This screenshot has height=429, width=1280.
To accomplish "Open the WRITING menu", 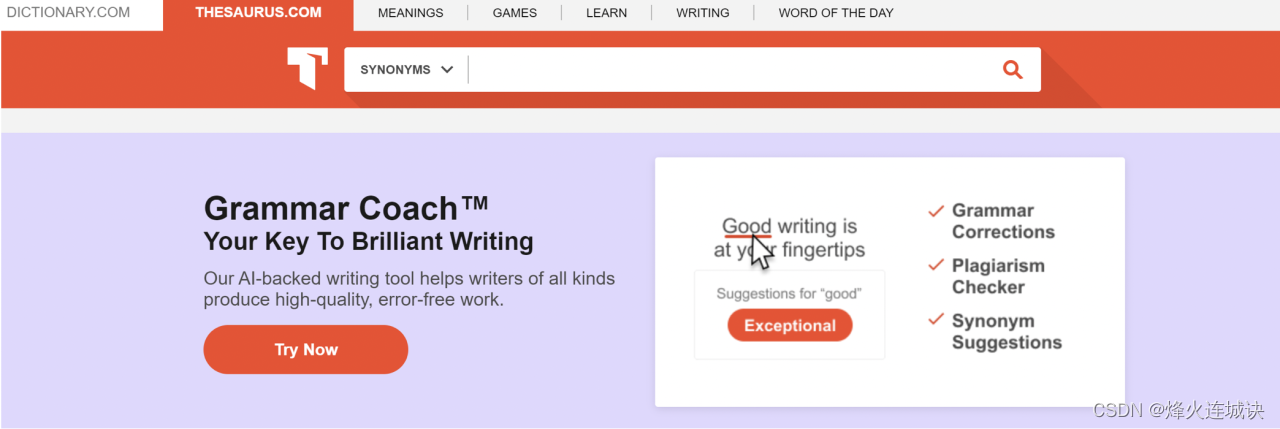I will [x=702, y=13].
